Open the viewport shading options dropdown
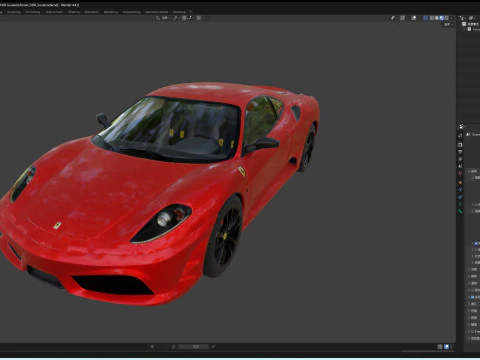480x360 pixels. (451, 18)
